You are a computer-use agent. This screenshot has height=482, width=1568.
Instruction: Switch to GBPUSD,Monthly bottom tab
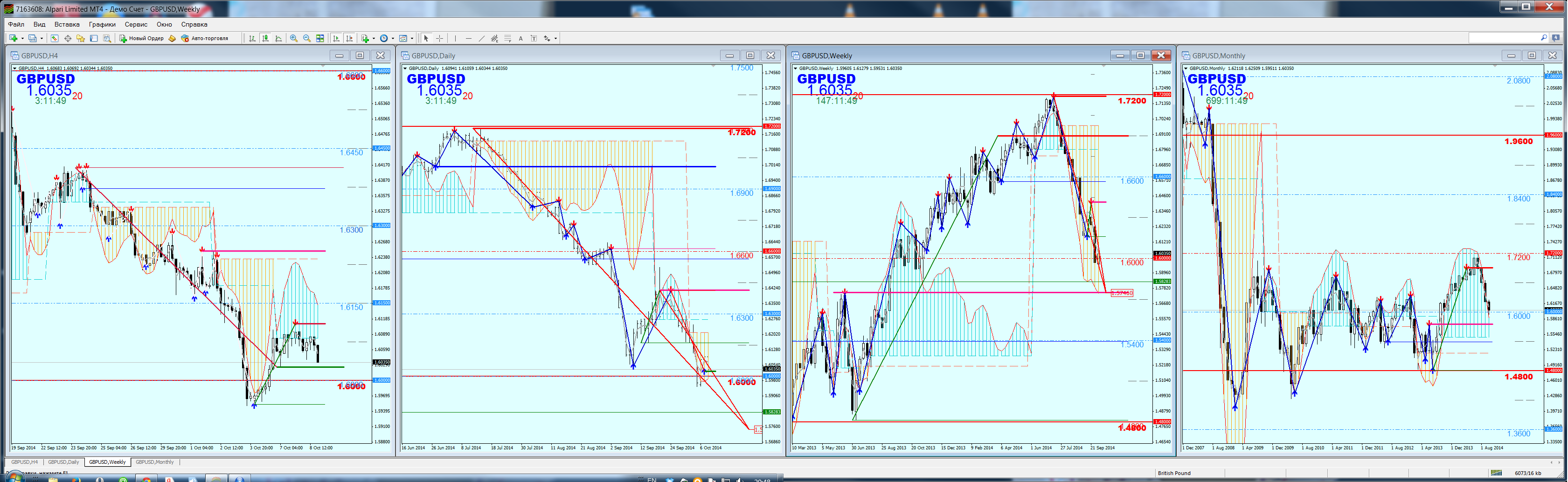155,462
